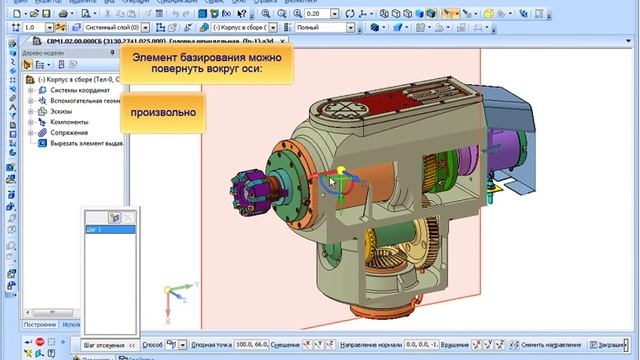Select Шаг 1 in the step list
Viewport: 640px width, 360px height.
pyautogui.click(x=110, y=229)
